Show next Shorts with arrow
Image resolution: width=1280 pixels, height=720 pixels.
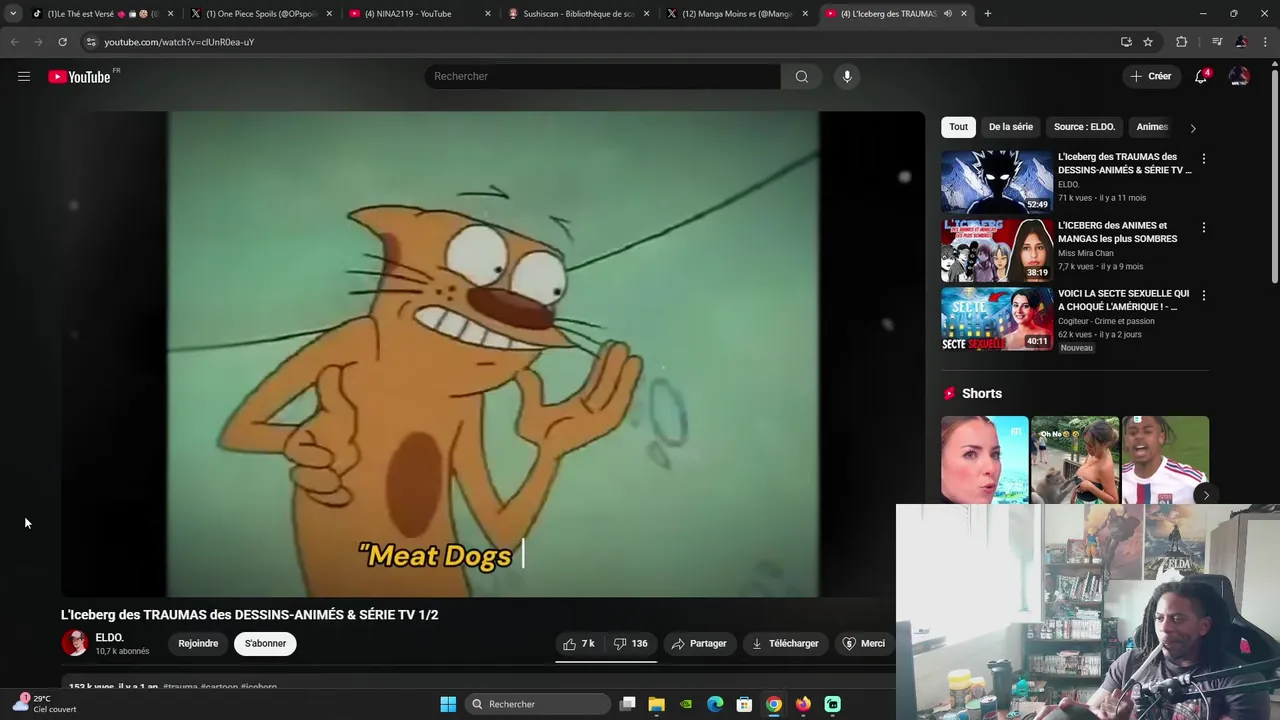pyautogui.click(x=1206, y=495)
